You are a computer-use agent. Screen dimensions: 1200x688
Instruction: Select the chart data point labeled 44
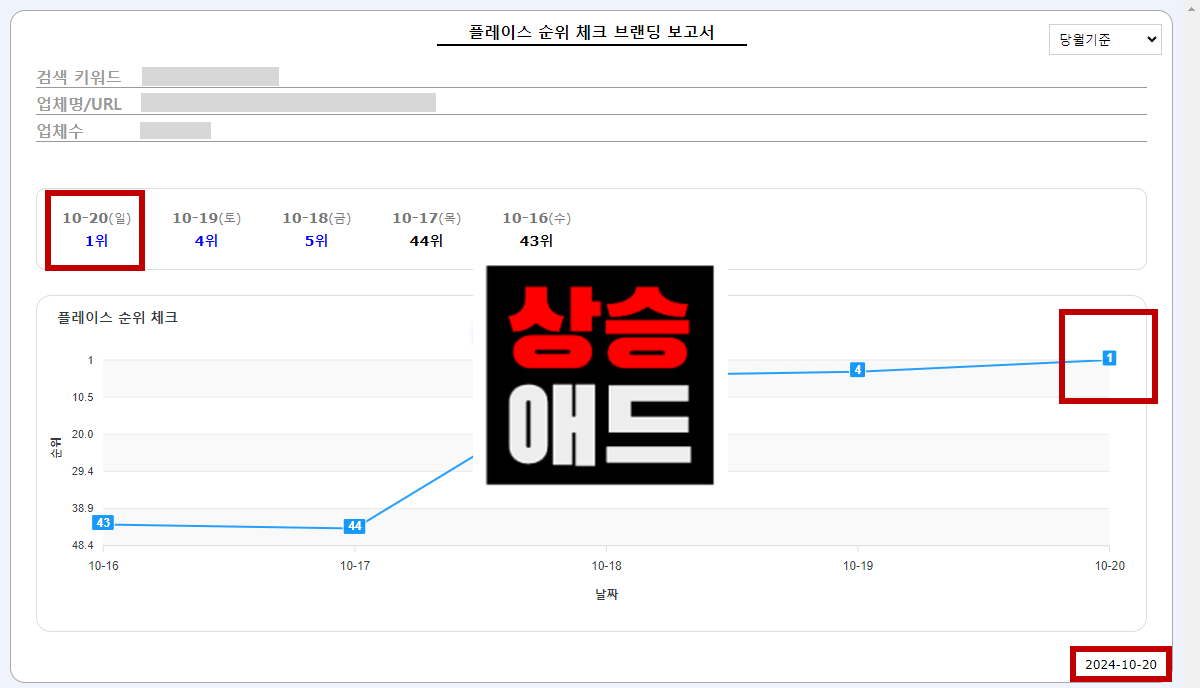[354, 526]
